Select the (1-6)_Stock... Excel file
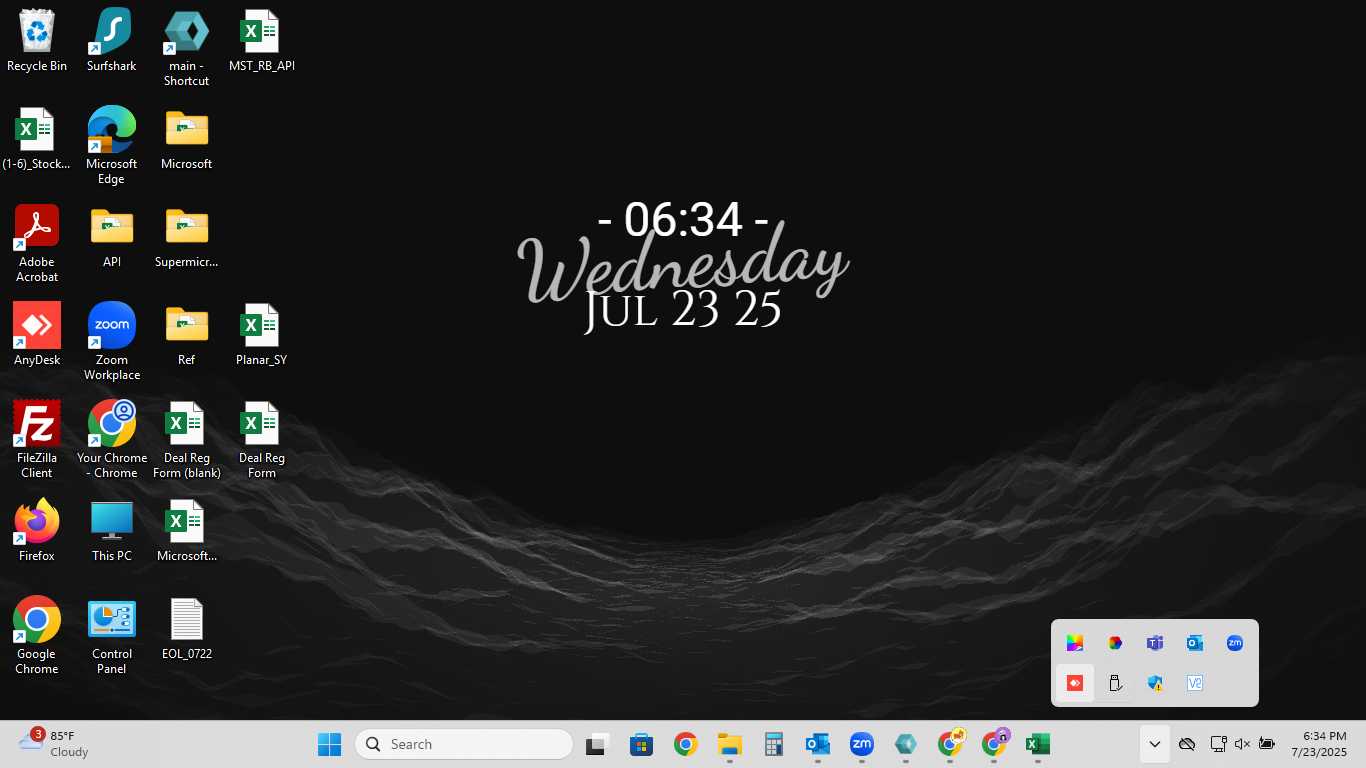 click(x=37, y=138)
